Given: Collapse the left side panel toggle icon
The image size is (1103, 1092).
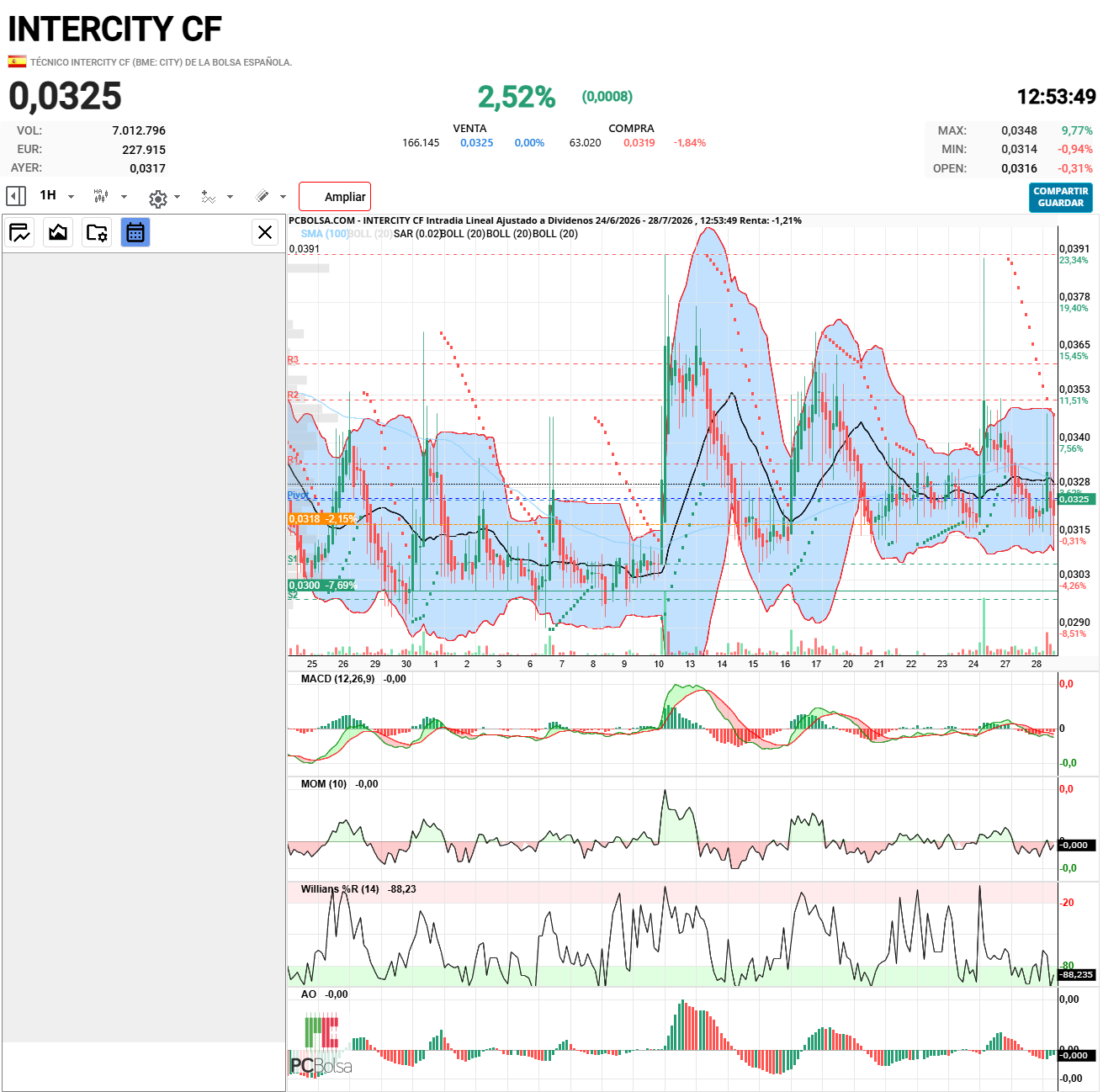Looking at the screenshot, I should pos(16,196).
